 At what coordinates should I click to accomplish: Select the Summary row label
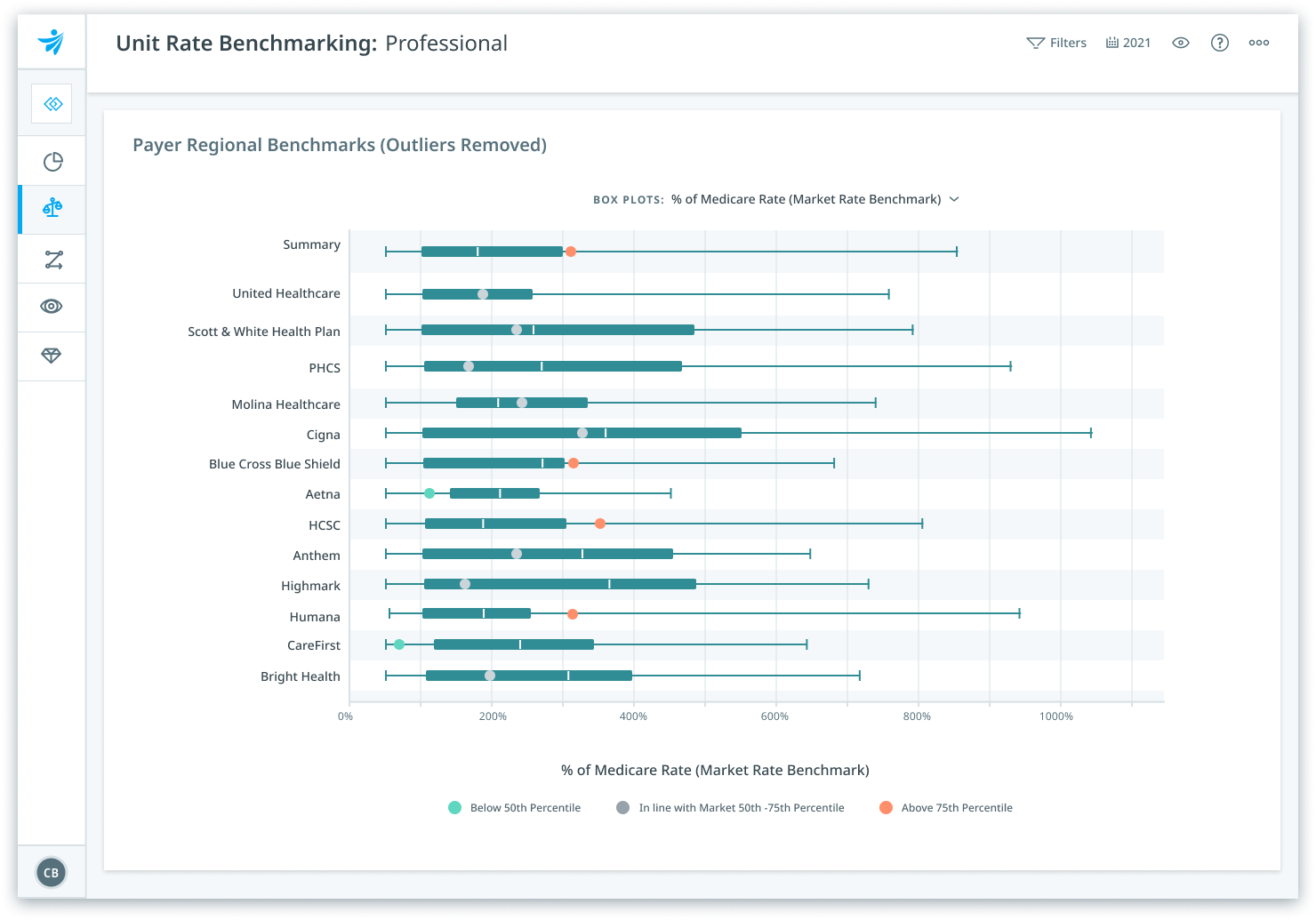point(311,244)
